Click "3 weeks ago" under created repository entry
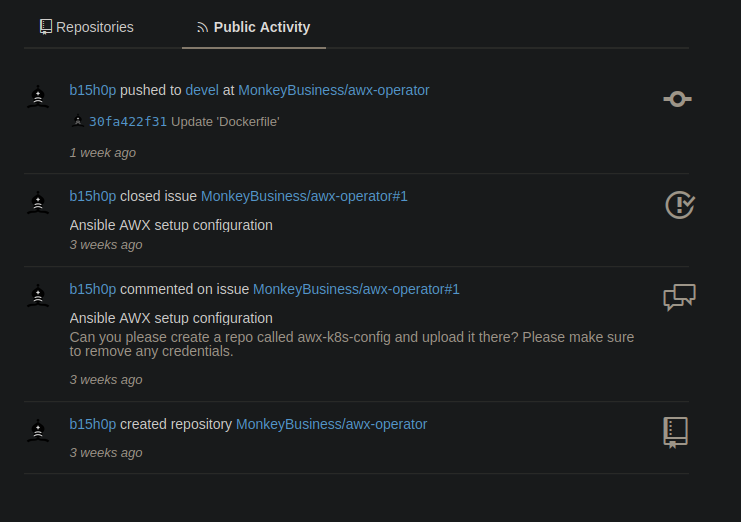 106,453
